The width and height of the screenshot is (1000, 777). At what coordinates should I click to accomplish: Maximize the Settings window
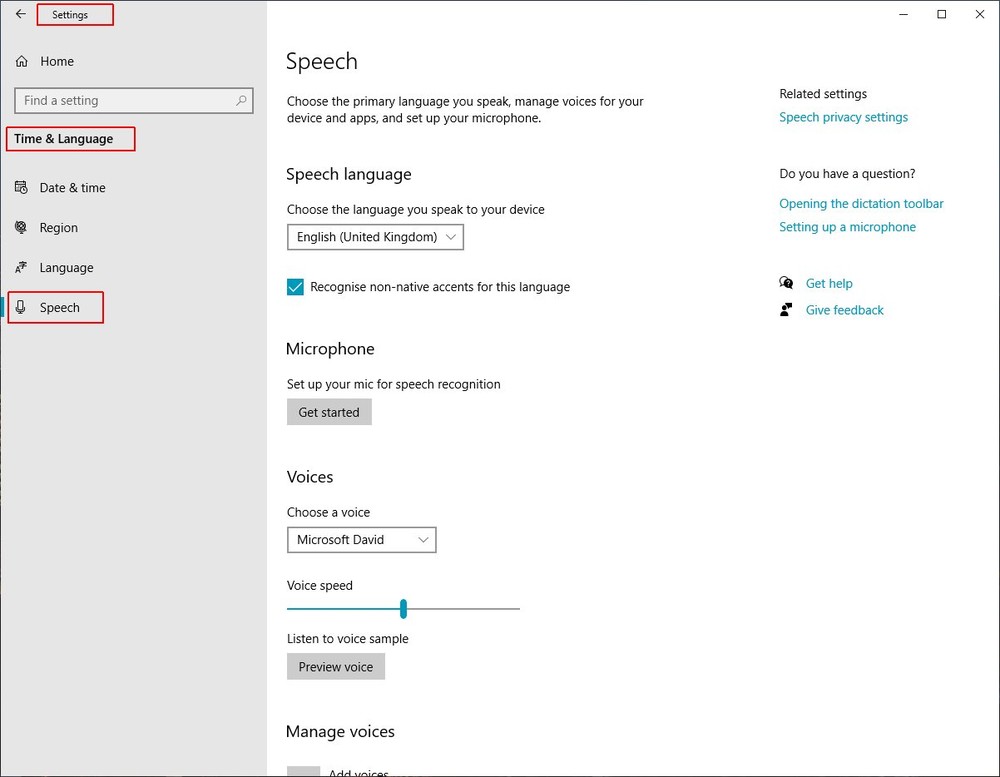(941, 14)
